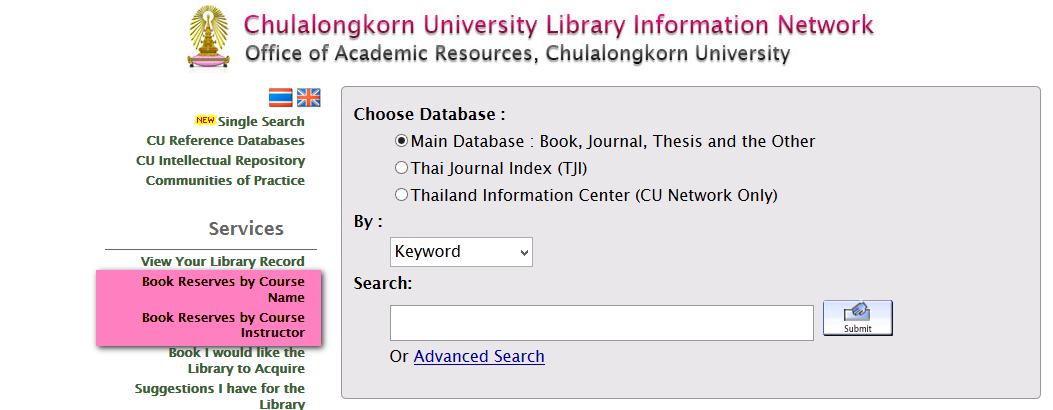Switch language using the Thai flag icon
Screen dimensions: 1053x410
tap(281, 98)
